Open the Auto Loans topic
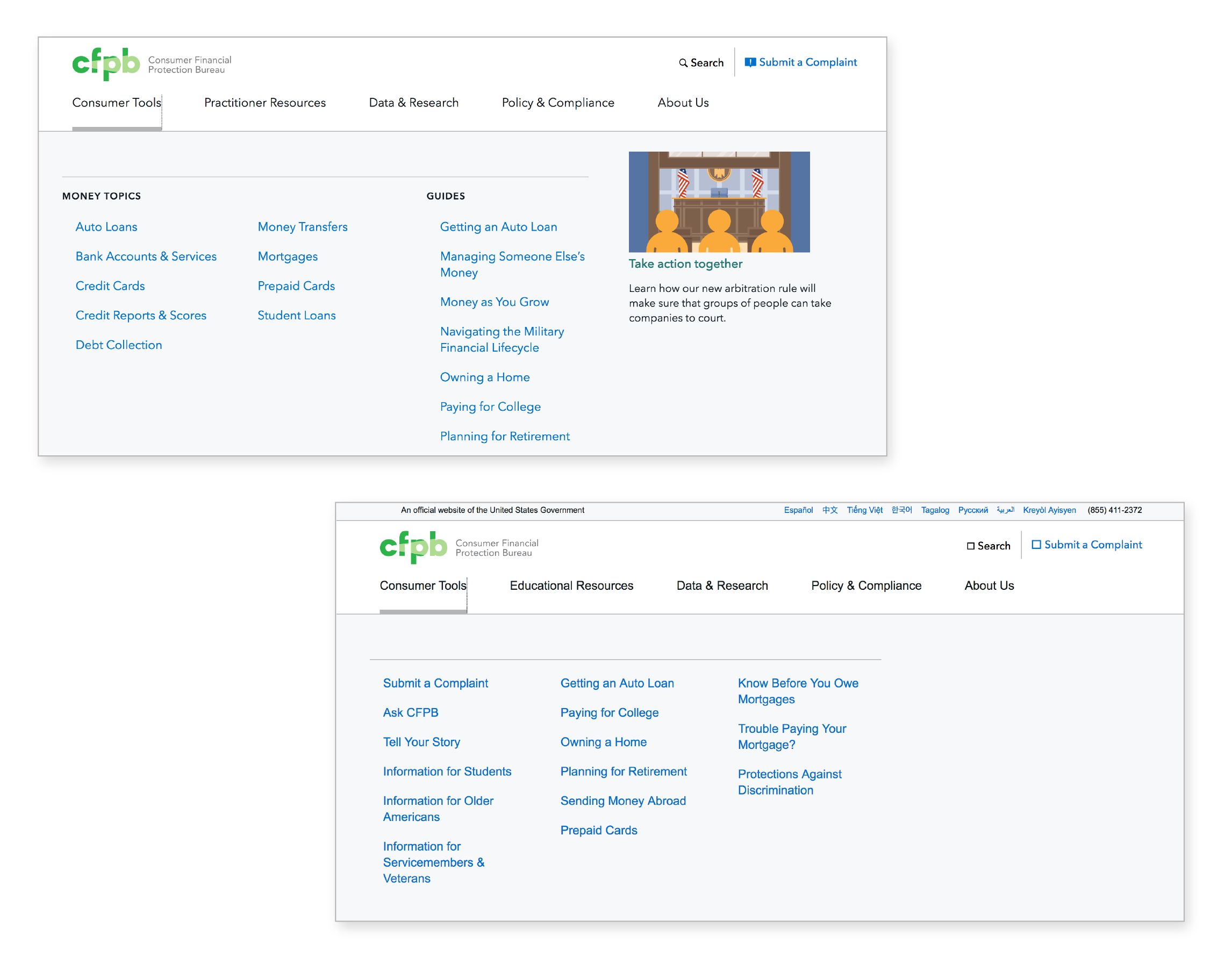 (106, 227)
